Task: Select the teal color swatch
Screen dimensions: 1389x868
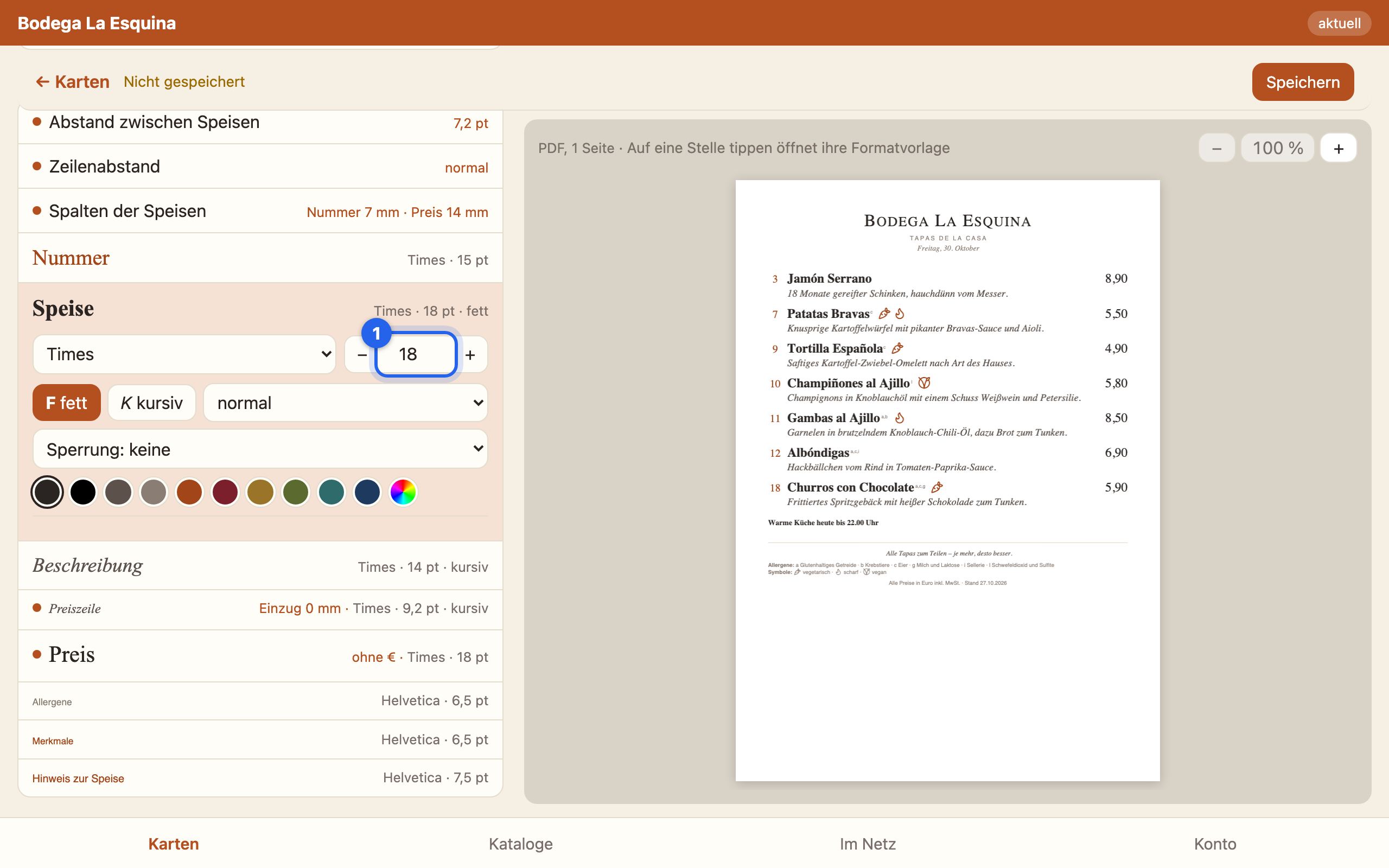Action: pos(332,492)
